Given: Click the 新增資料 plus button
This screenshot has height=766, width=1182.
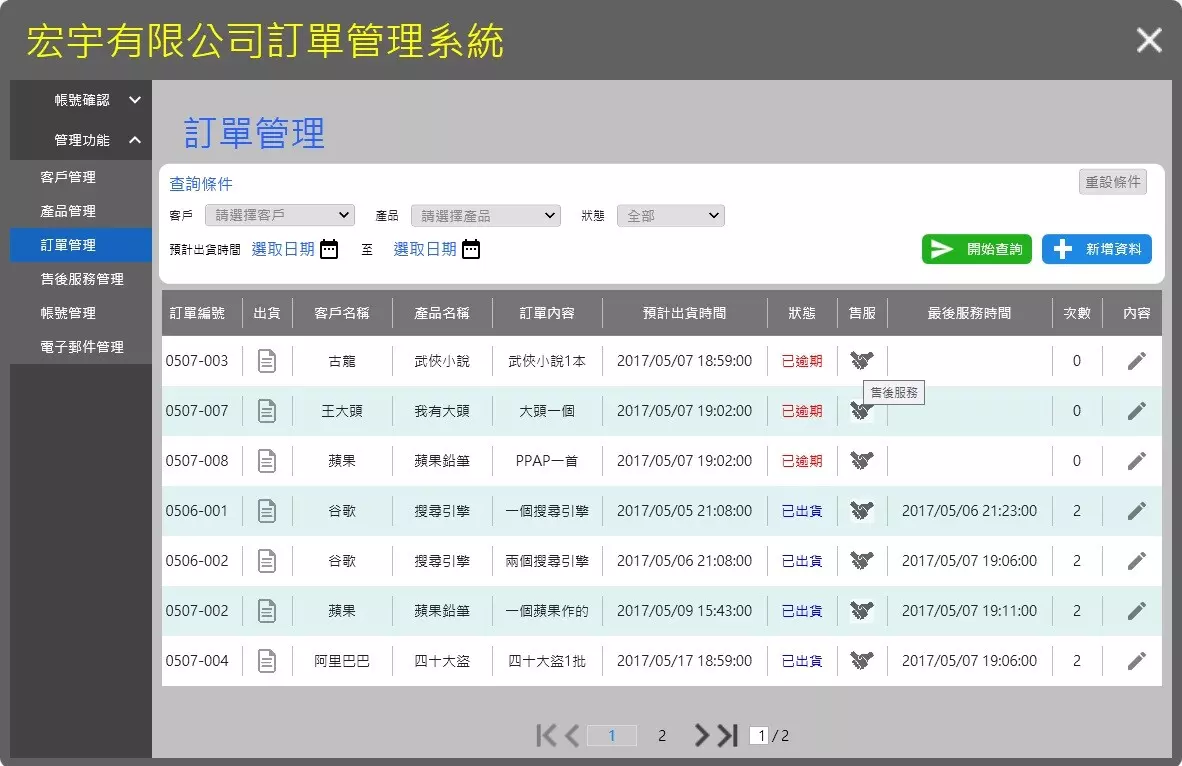Looking at the screenshot, I should pos(1096,249).
